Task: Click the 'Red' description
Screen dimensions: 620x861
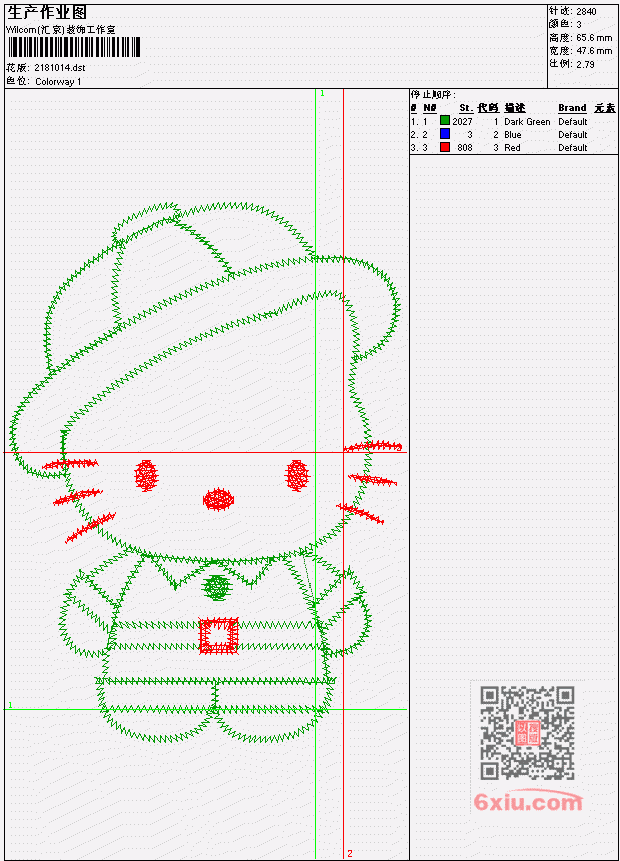Action: click(x=512, y=148)
